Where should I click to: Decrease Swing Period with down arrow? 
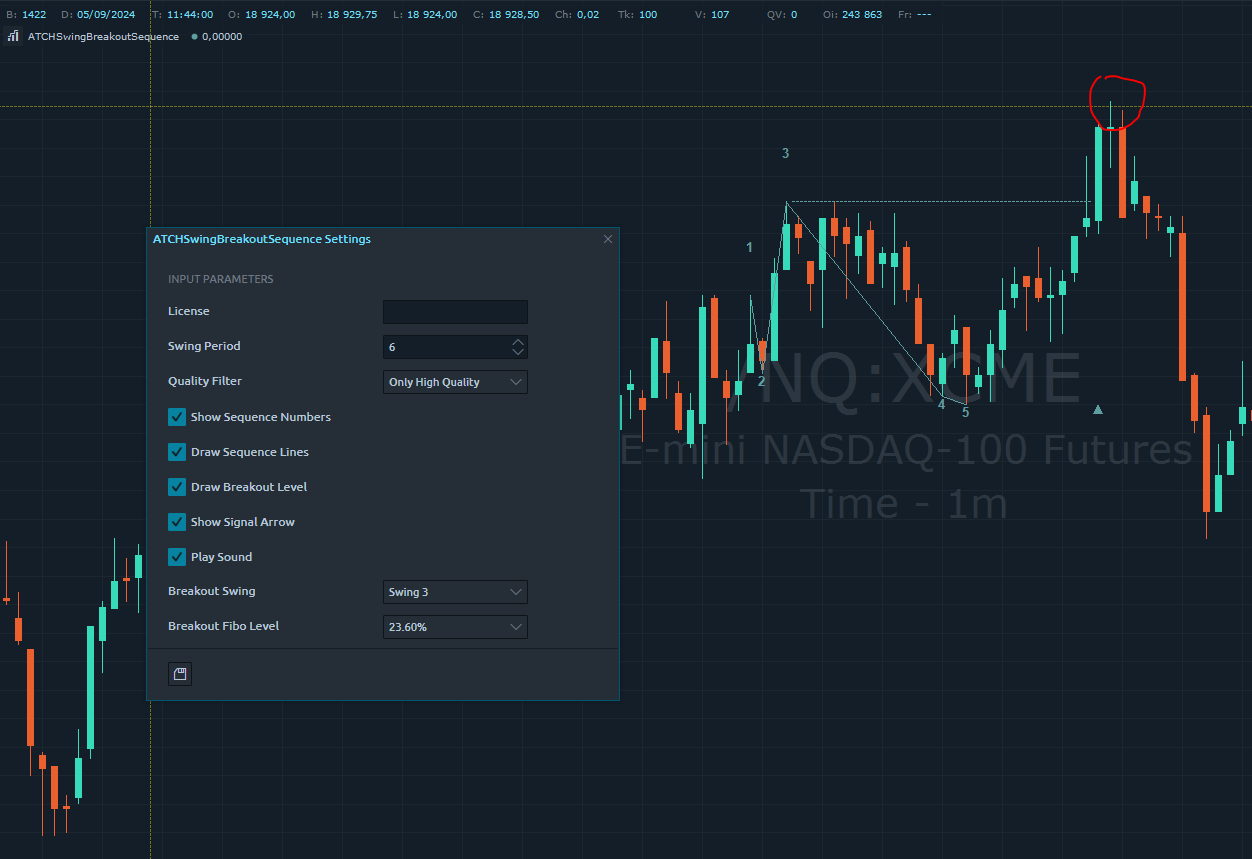coord(517,352)
